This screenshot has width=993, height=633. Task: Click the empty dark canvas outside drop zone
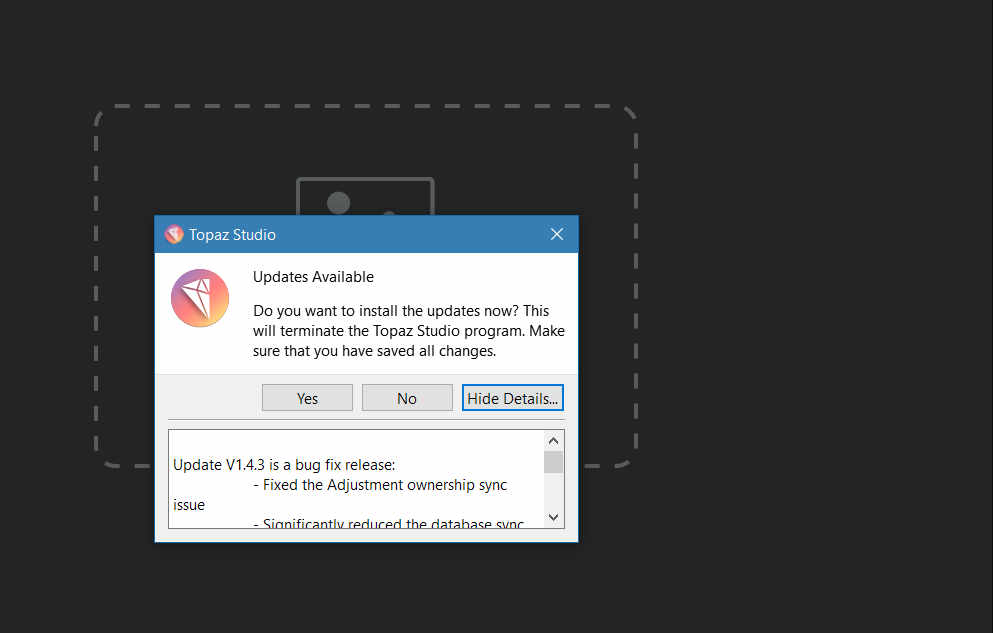[800, 300]
